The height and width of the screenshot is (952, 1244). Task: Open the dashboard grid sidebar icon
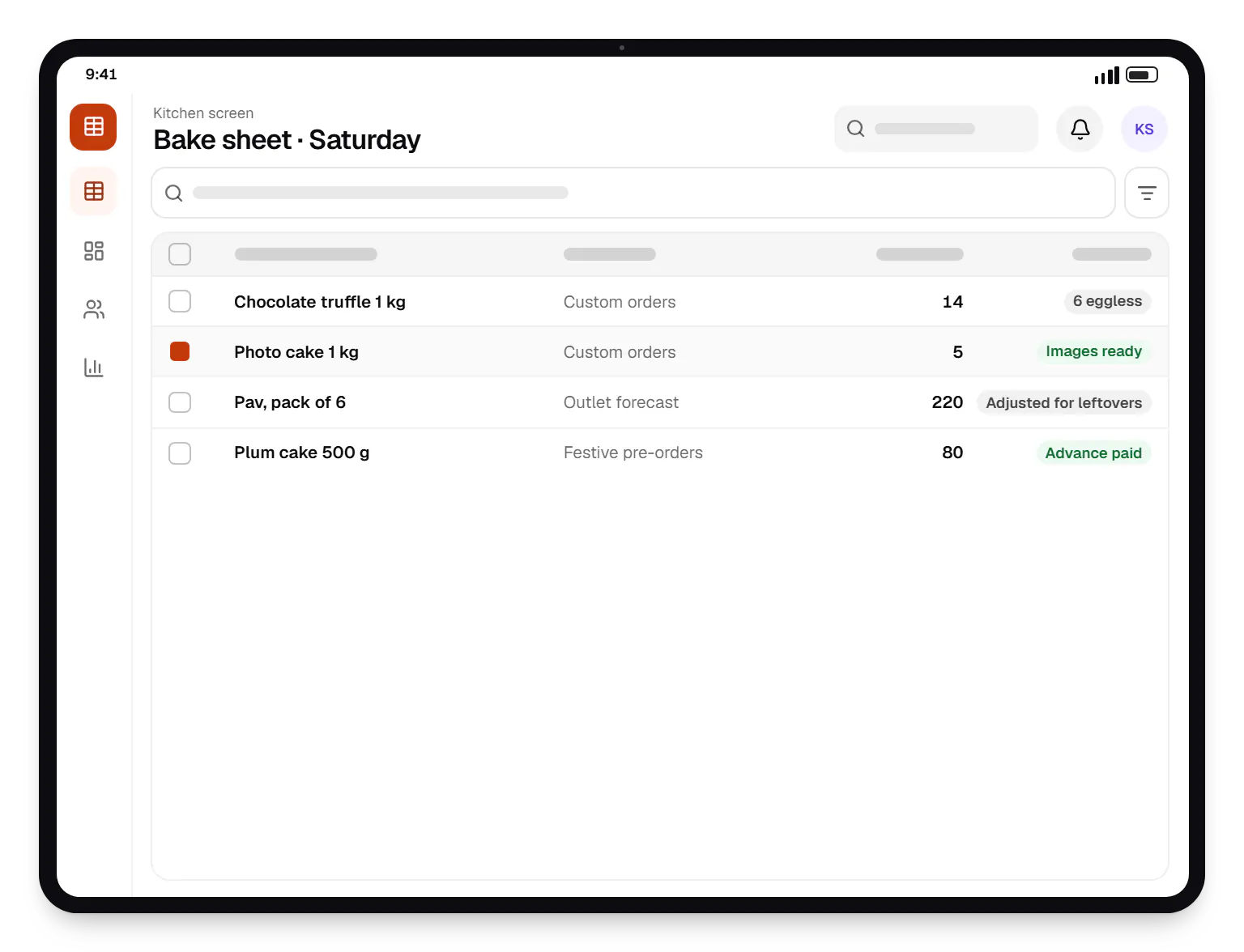pyautogui.click(x=94, y=251)
